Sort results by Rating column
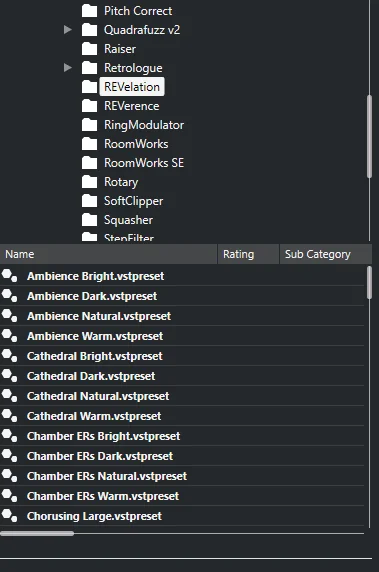 tap(248, 254)
